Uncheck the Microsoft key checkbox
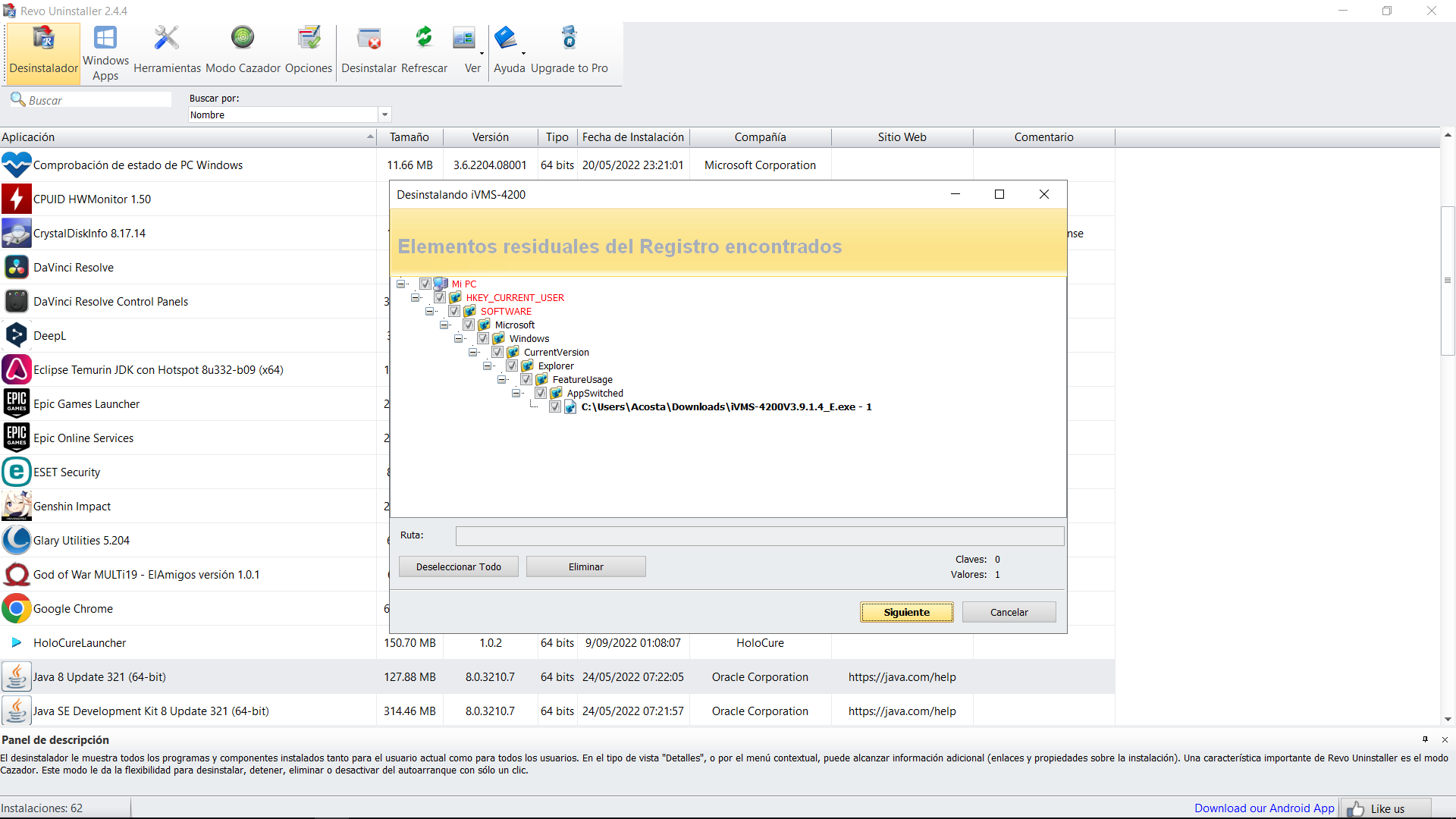The height and width of the screenshot is (819, 1456). 469,325
